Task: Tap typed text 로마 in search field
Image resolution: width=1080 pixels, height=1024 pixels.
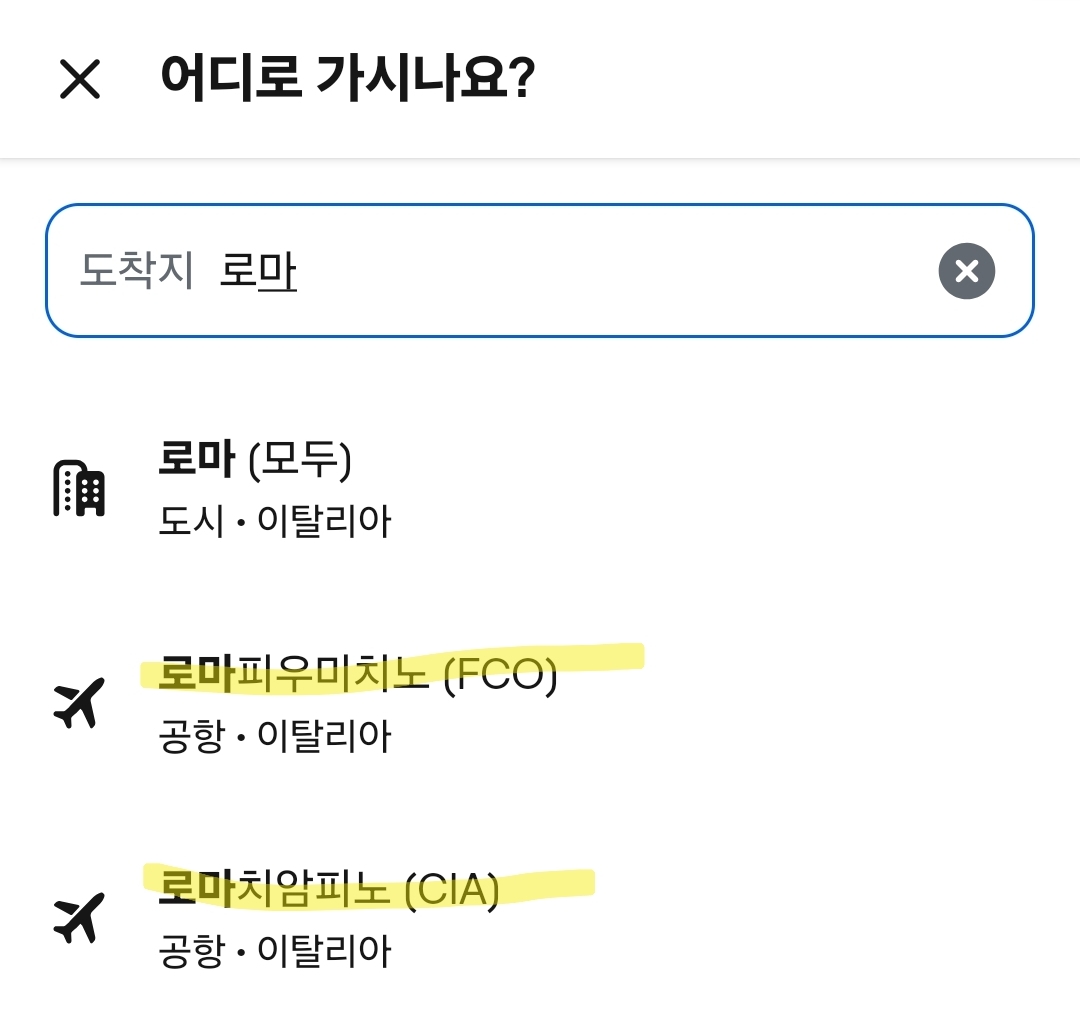Action: (x=258, y=272)
